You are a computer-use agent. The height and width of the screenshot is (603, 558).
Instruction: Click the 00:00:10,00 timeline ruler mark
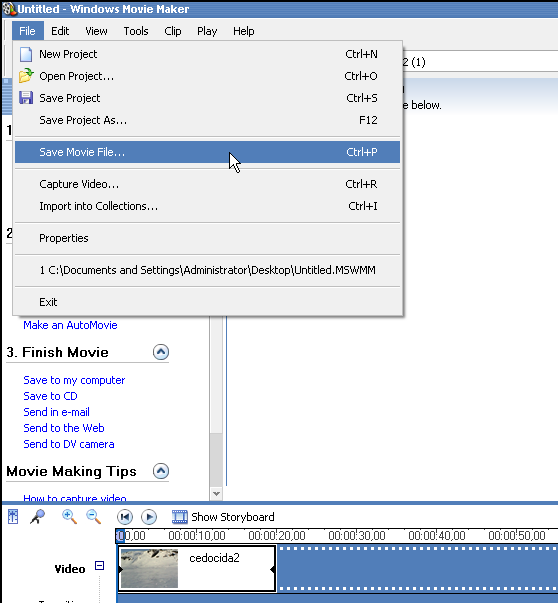197,536
